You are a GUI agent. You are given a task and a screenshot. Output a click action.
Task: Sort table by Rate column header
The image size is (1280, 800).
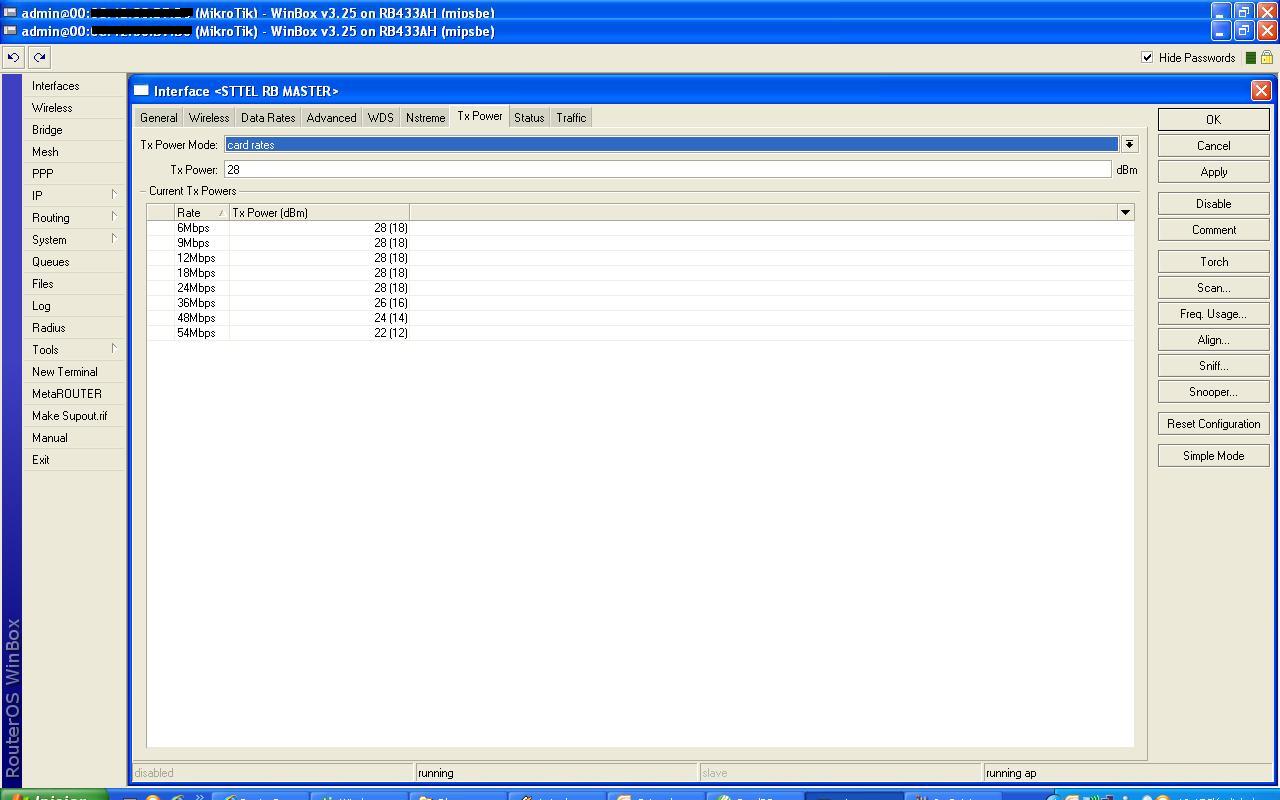[x=202, y=212]
